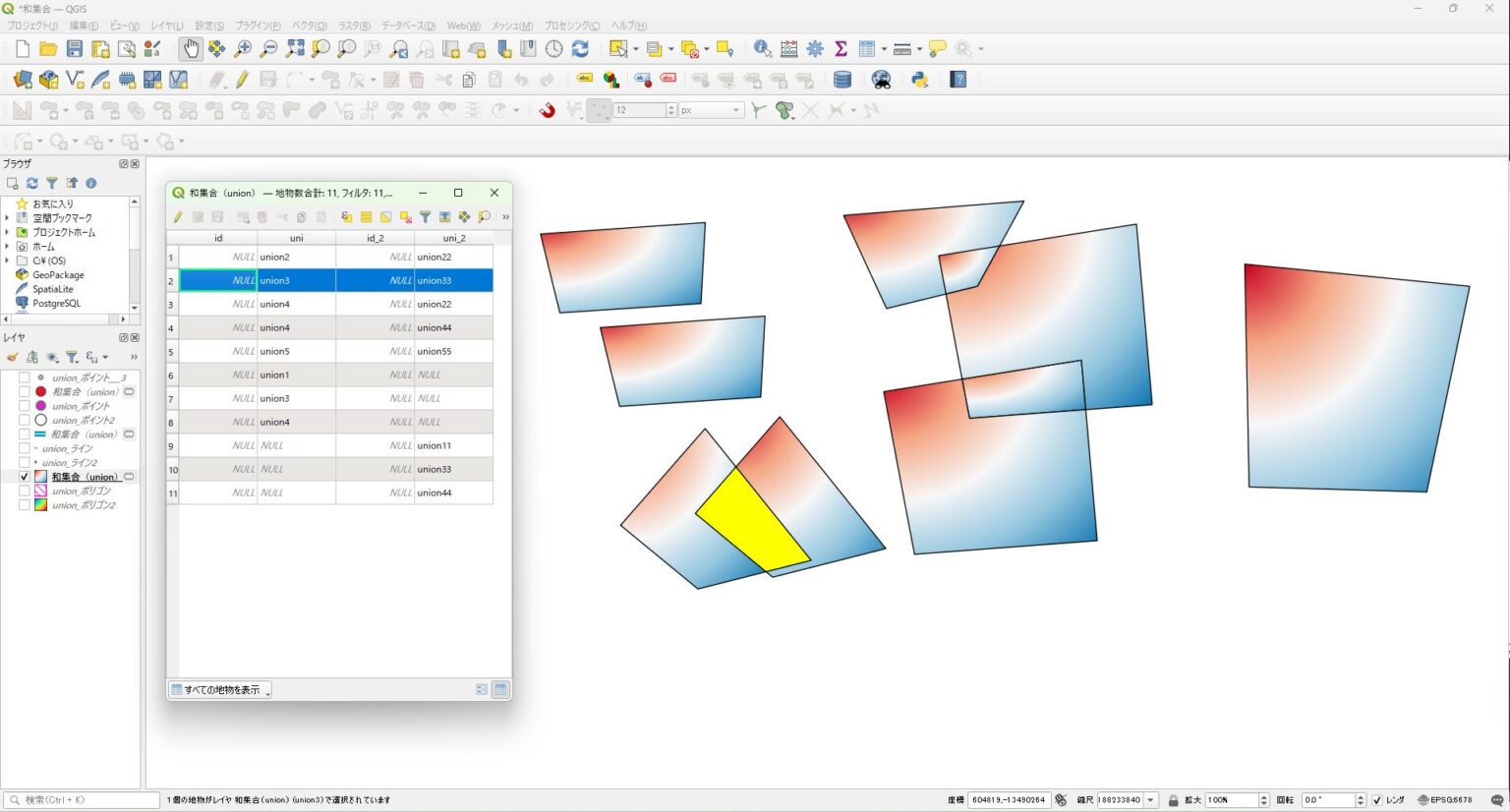Image resolution: width=1510 pixels, height=812 pixels.
Task: Click the DB Manager database icon
Action: (842, 80)
